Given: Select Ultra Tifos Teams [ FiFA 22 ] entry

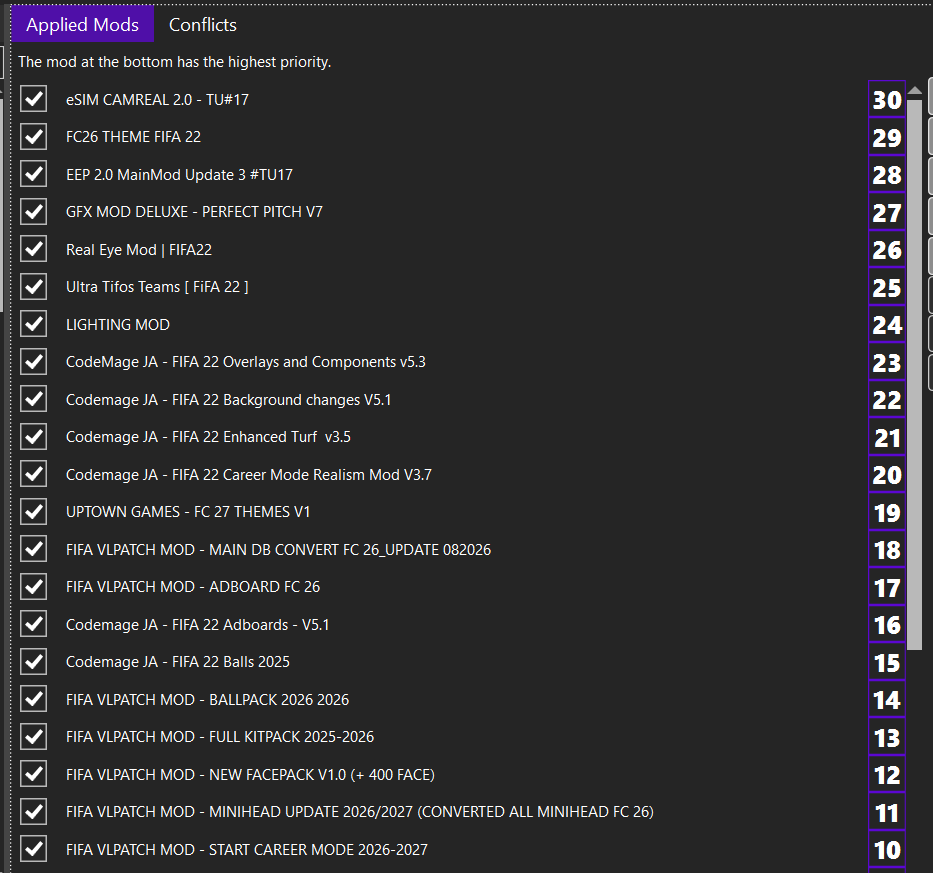Looking at the screenshot, I should click(157, 287).
